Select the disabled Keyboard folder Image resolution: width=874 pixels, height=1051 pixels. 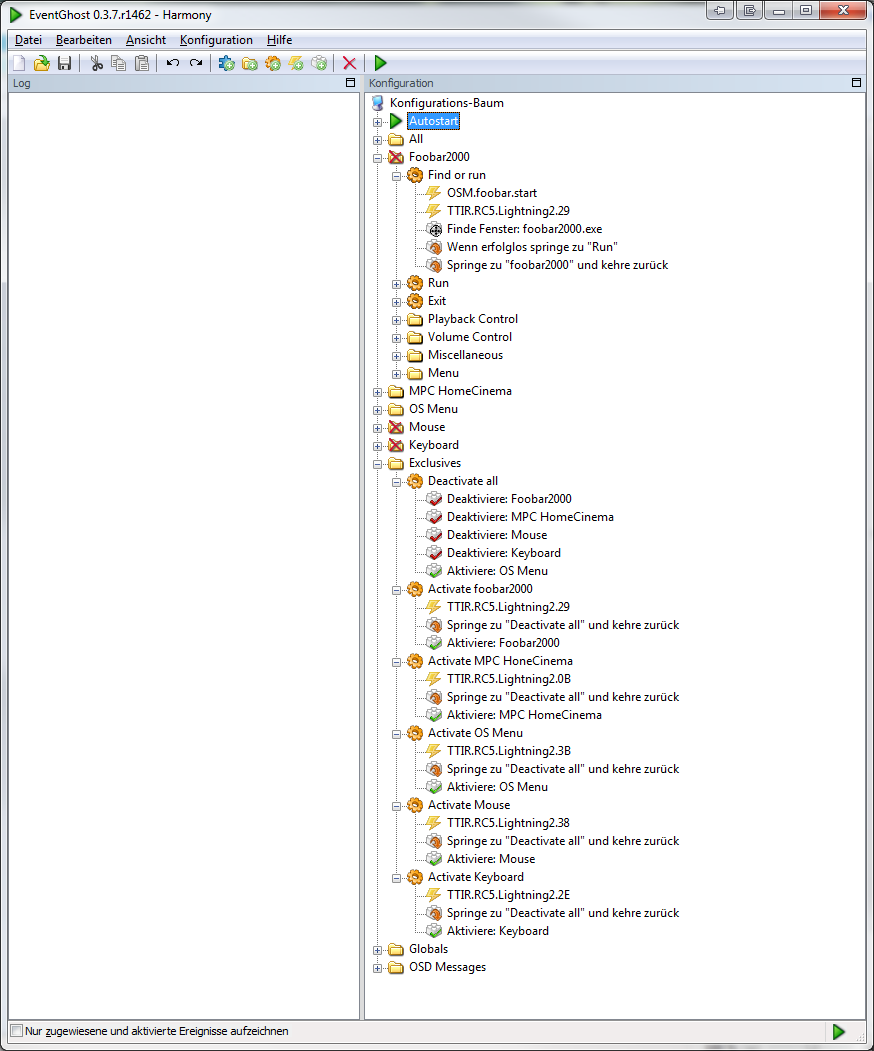(434, 445)
